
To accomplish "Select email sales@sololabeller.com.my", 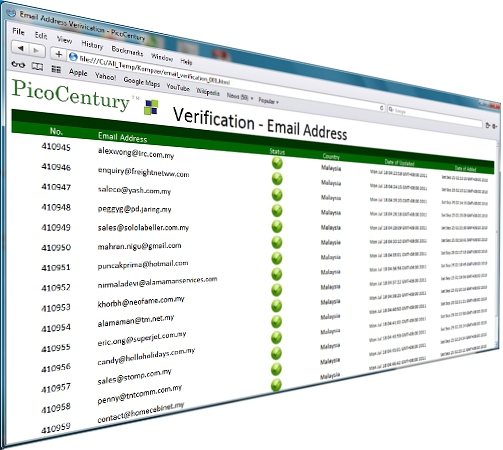I will coord(143,228).
